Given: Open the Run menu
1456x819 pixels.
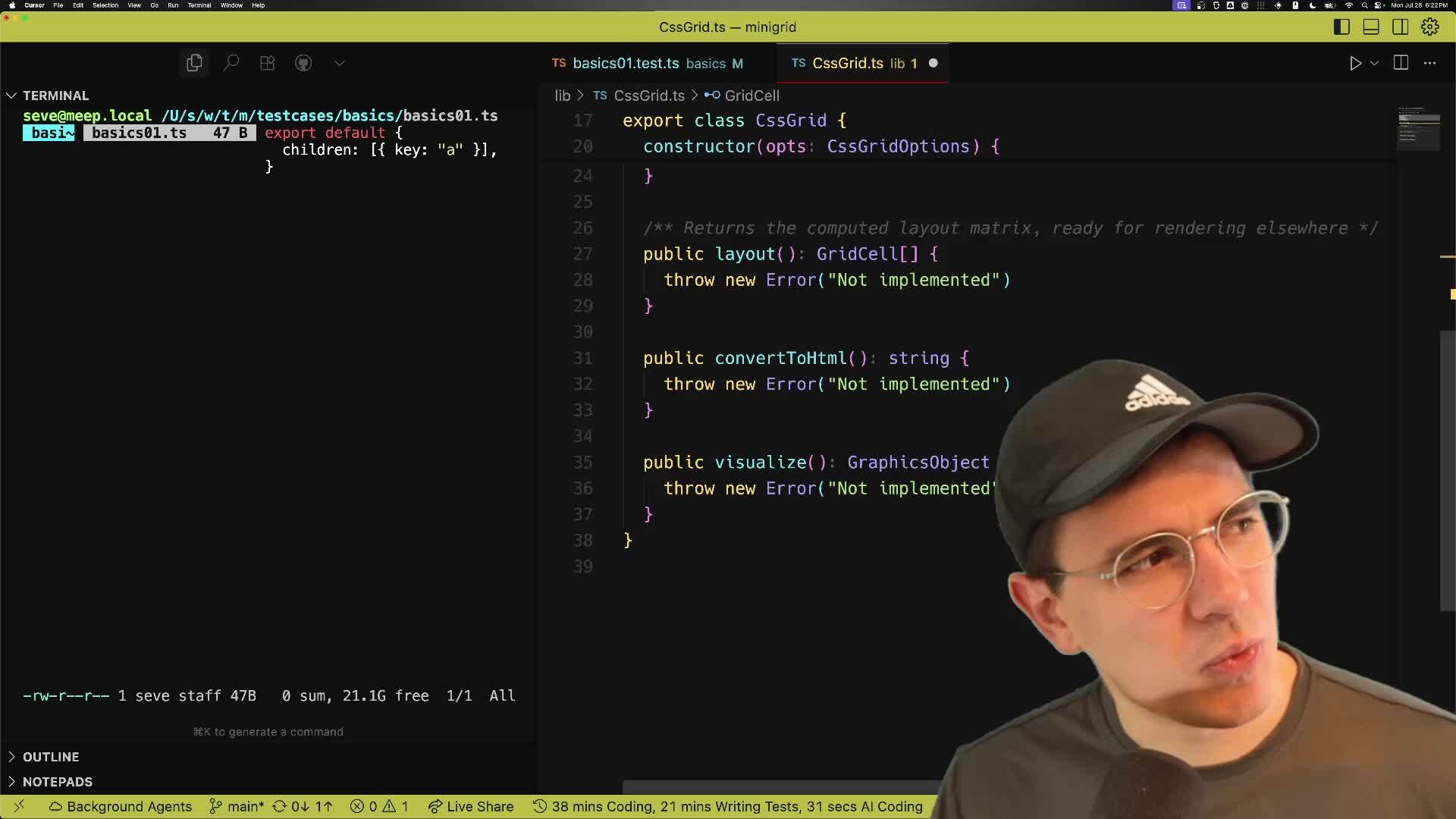Looking at the screenshot, I should coord(173,5).
